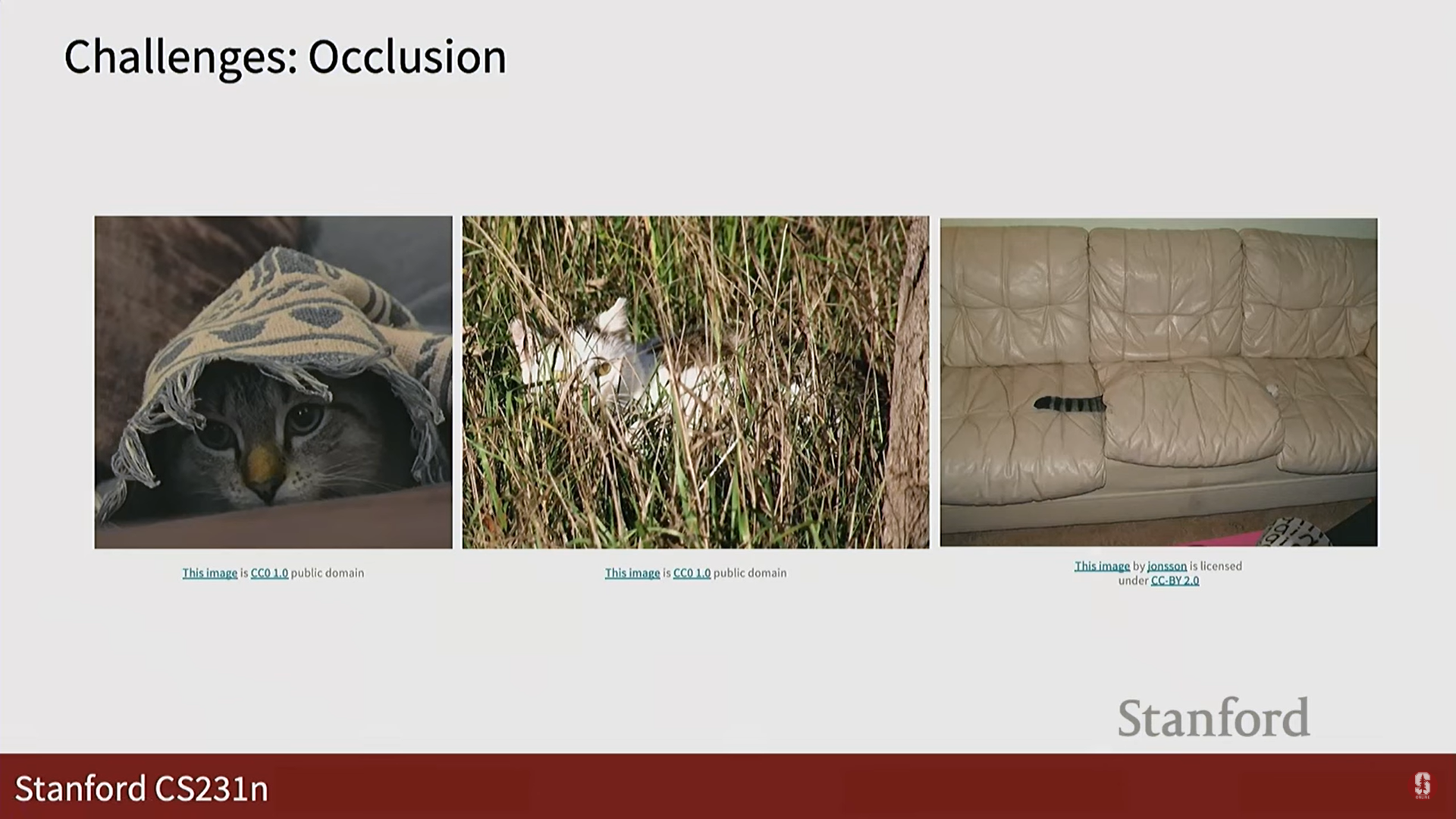Open 'This image' link under blanket cat photo

209,573
